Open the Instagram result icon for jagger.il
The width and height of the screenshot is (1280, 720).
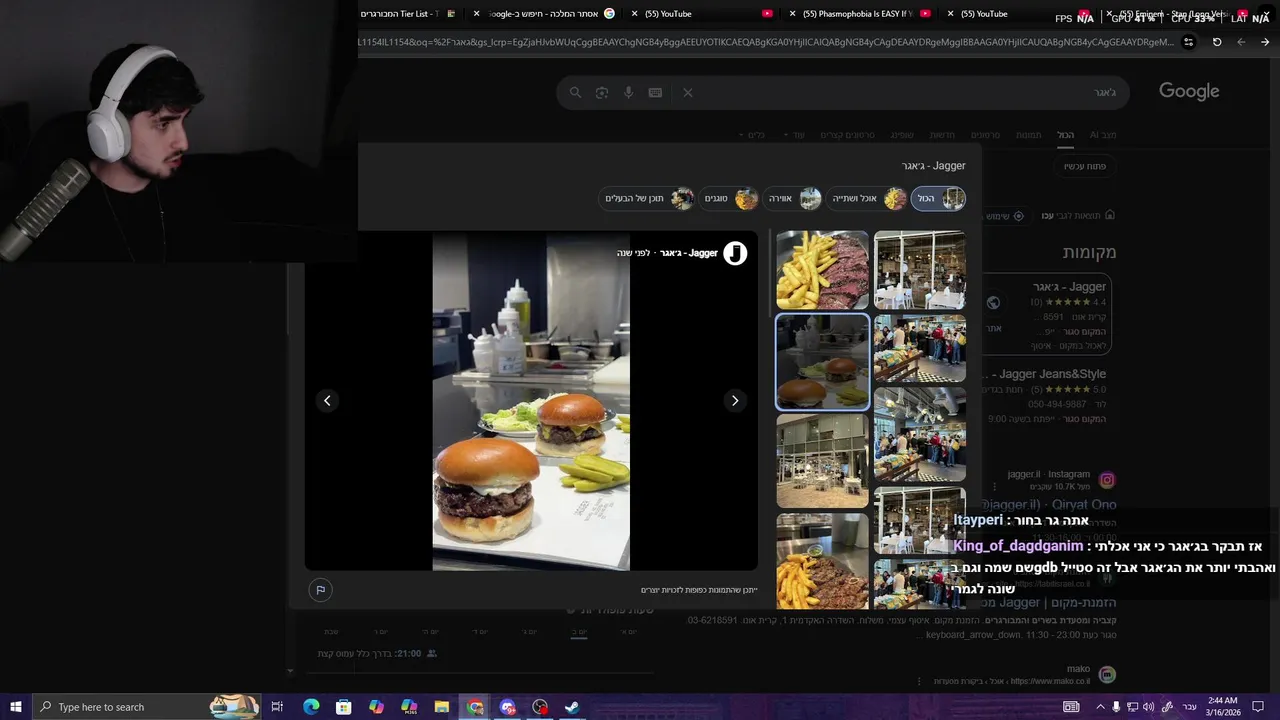(1107, 480)
